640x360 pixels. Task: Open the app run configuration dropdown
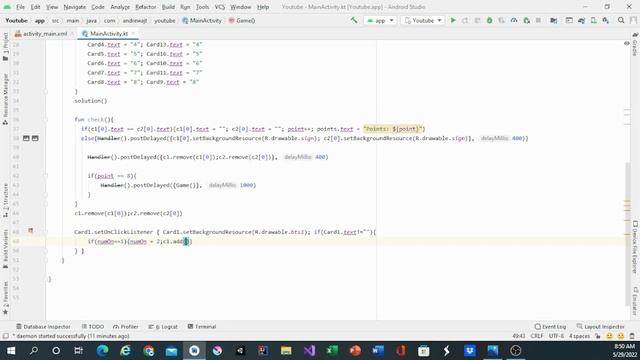pyautogui.click(x=380, y=20)
